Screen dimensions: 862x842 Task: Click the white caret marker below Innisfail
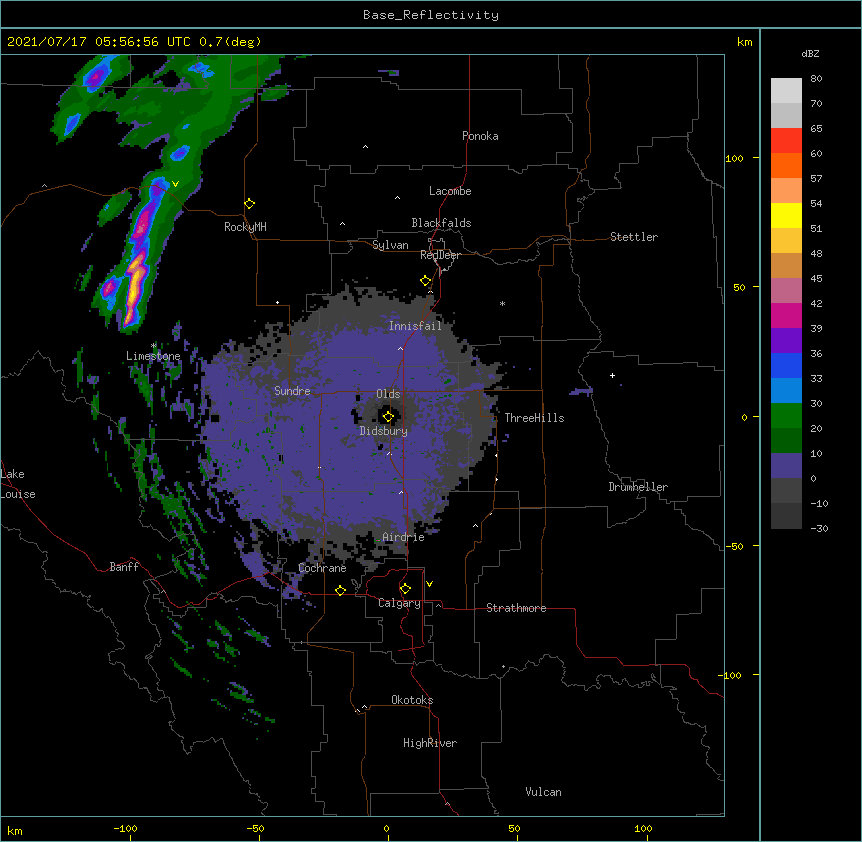(400, 348)
